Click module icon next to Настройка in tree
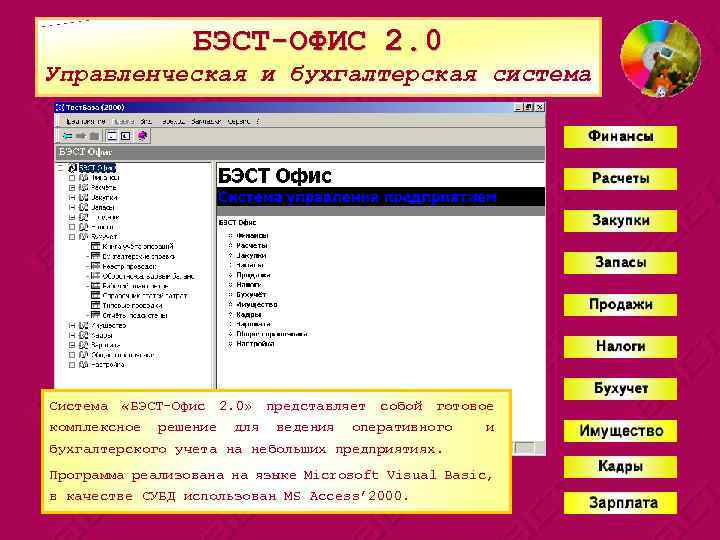The height and width of the screenshot is (540, 720). click(x=84, y=365)
